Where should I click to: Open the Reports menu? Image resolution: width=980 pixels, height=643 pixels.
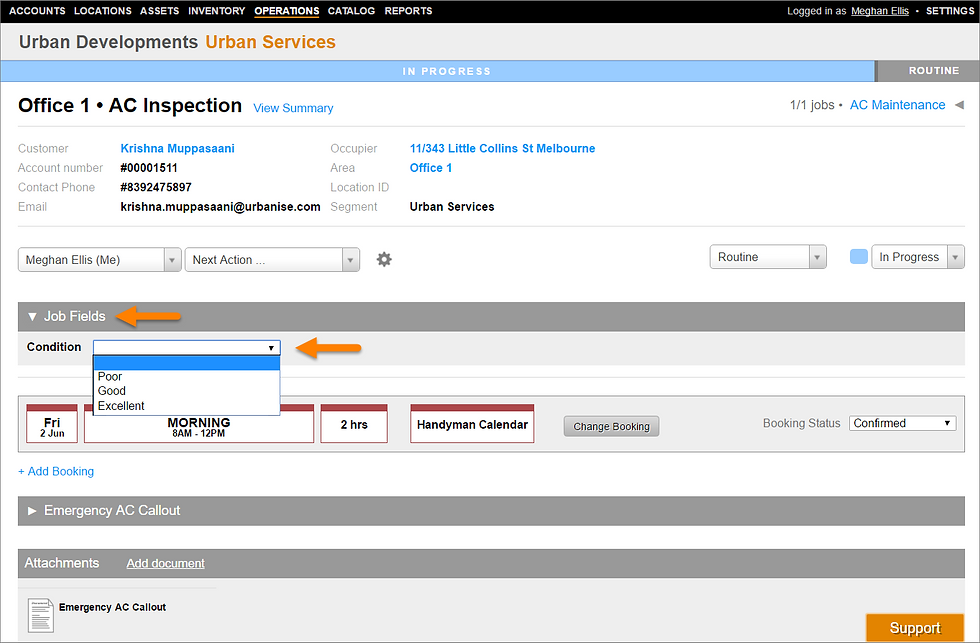(x=408, y=11)
